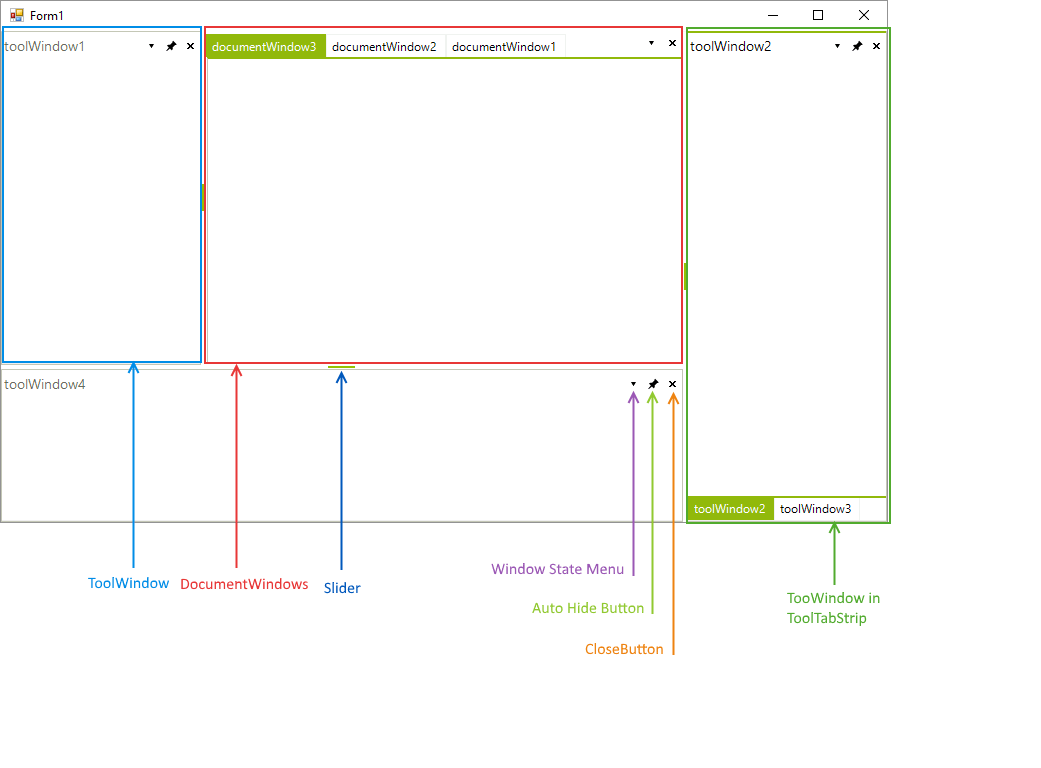This screenshot has height=768, width=1041.
Task: Click the close icon on the document tab strip
Action: point(672,43)
